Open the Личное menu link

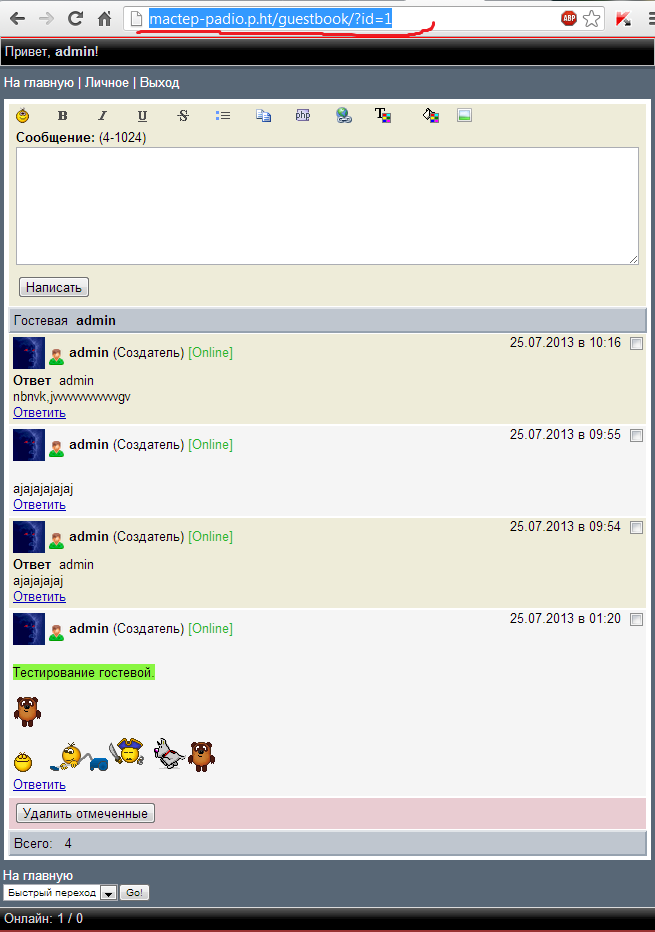[106, 83]
